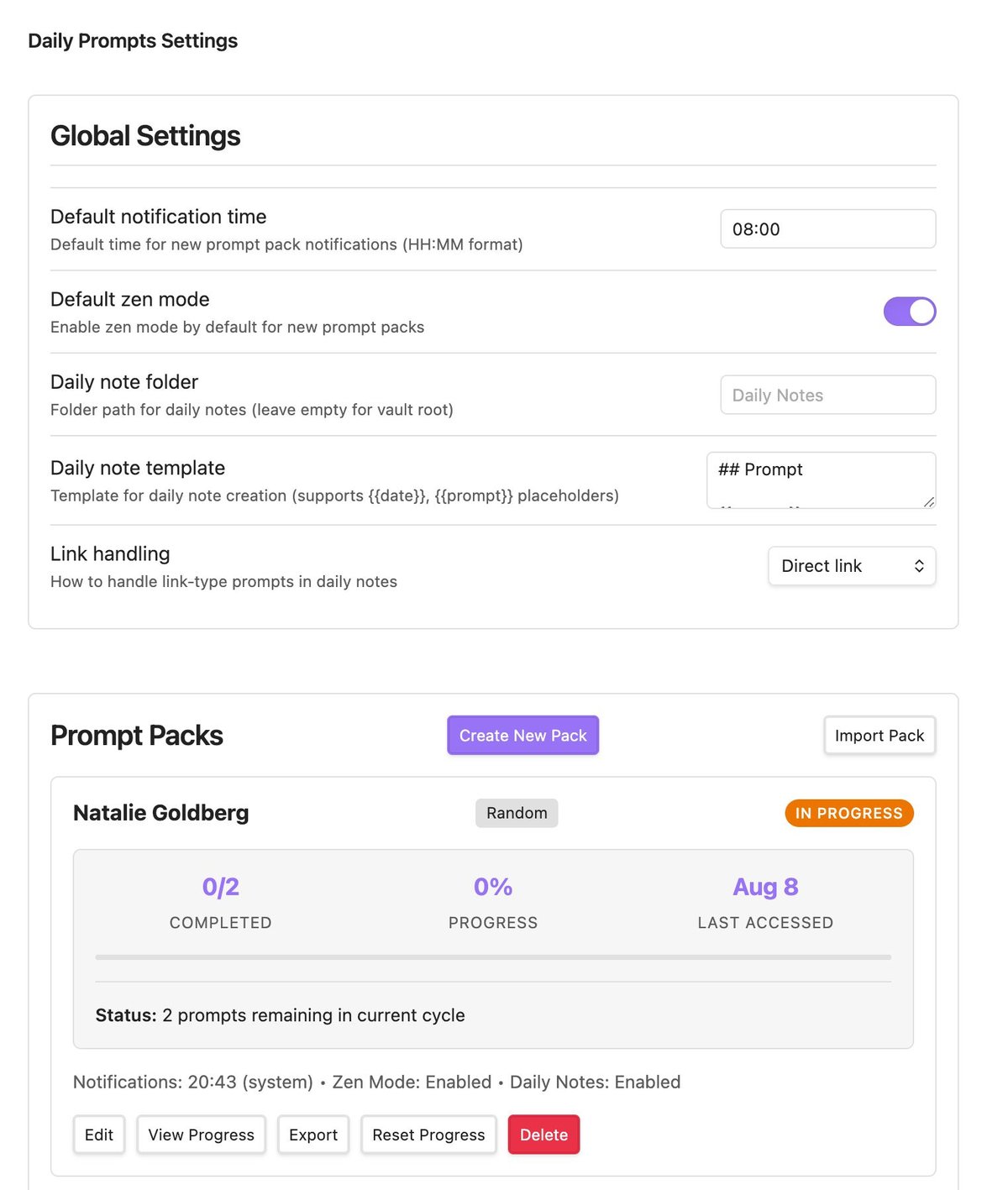Delete the Natalie Goldberg prompt pack
Screen dimensions: 1008x1190
(x=543, y=1134)
